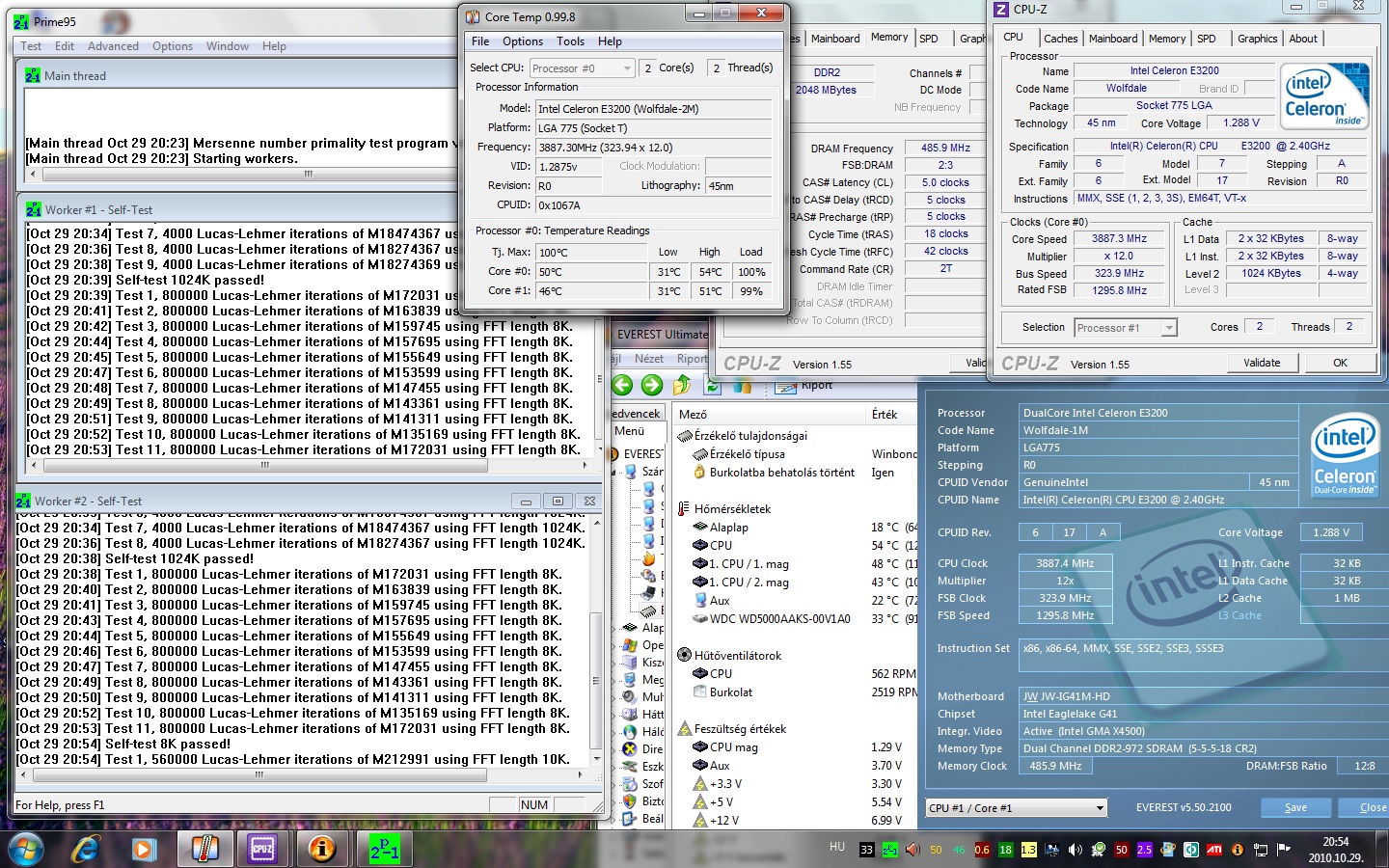Click the EVEREST refresh toolbar icon
The height and width of the screenshot is (868, 1389).
(x=712, y=387)
